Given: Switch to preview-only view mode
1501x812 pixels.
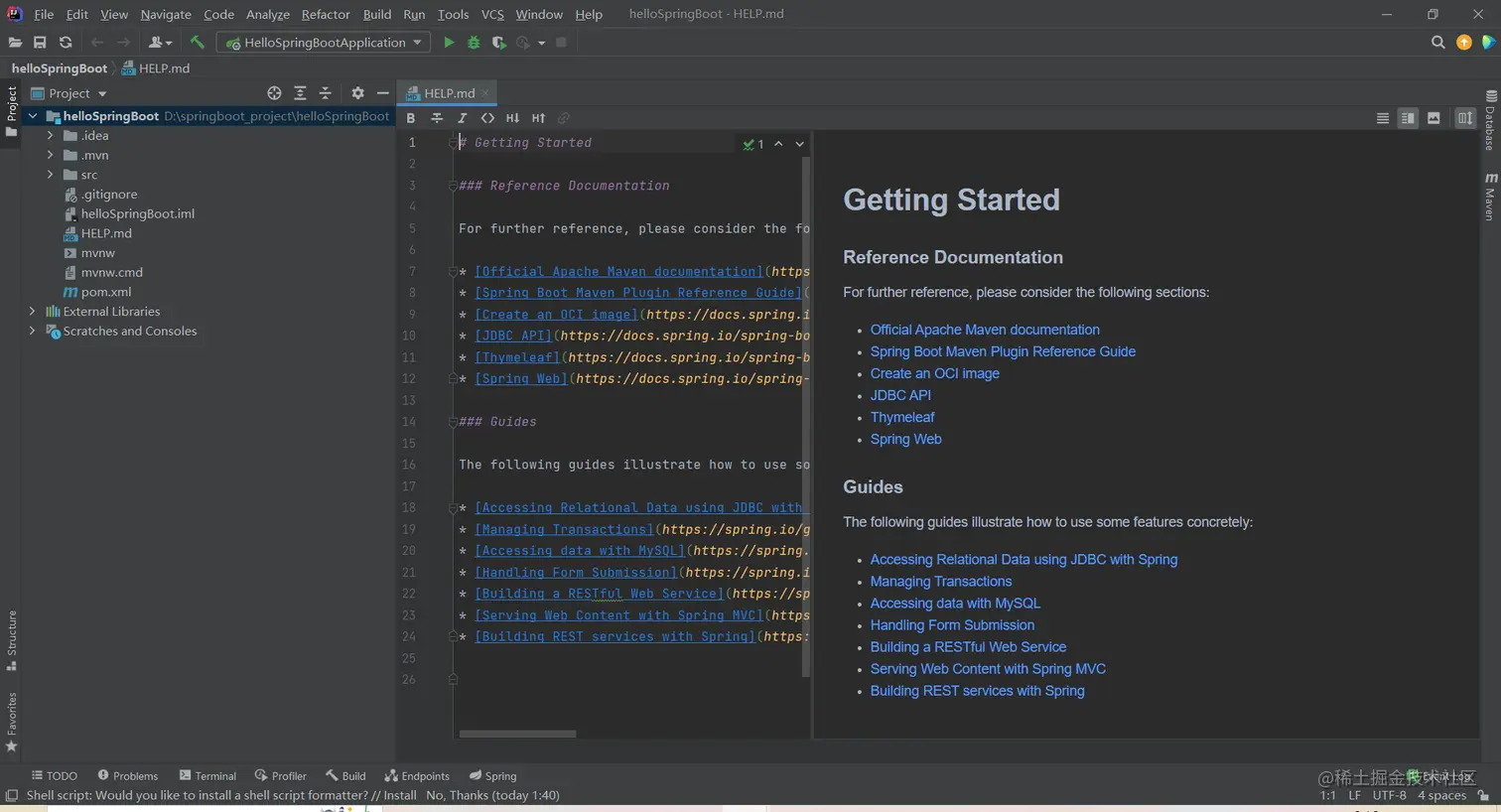Looking at the screenshot, I should point(1433,118).
